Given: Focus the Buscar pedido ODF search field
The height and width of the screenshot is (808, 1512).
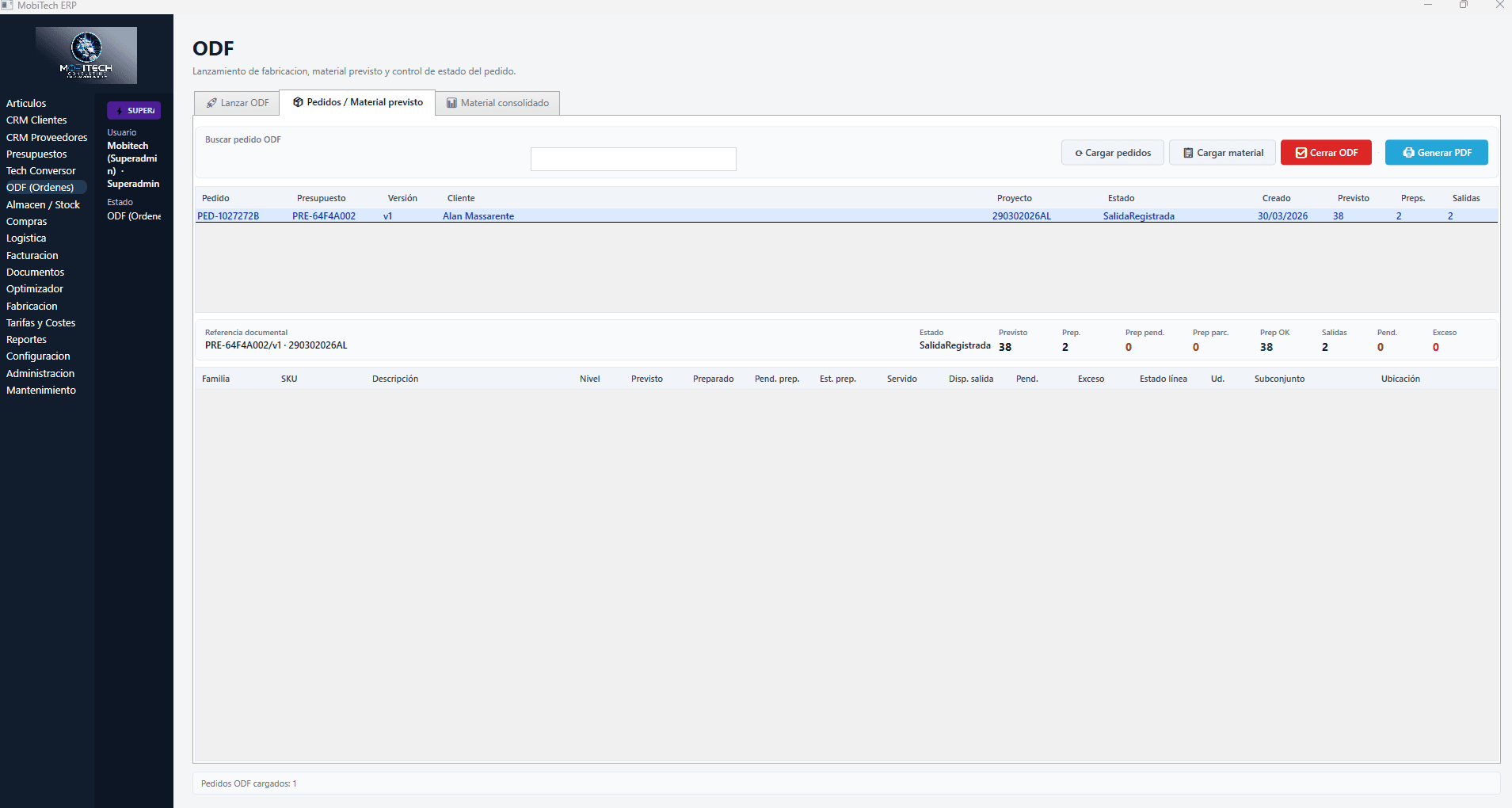Looking at the screenshot, I should 633,159.
